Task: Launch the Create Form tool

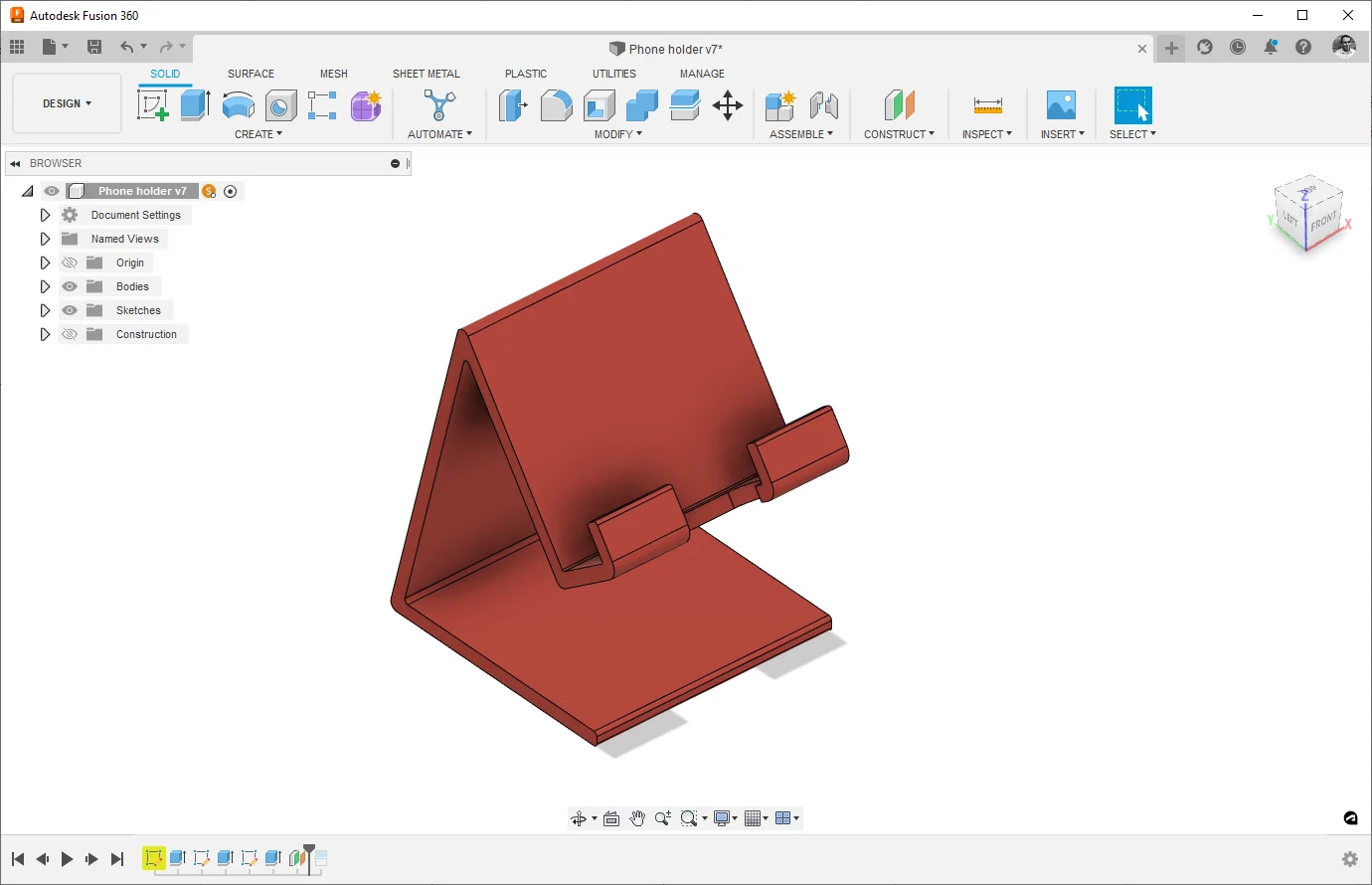Action: 366,105
